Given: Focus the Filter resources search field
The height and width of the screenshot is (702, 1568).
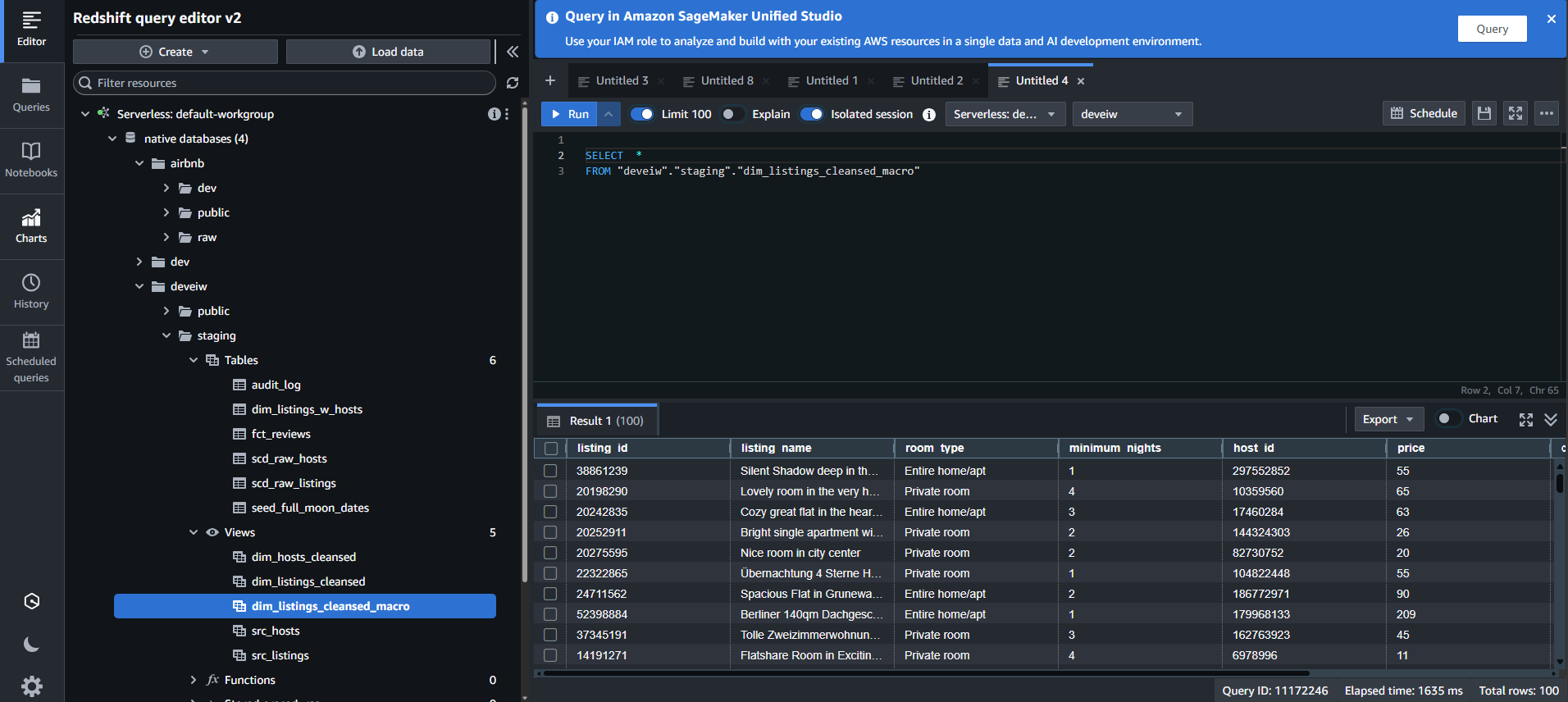Looking at the screenshot, I should click(x=285, y=83).
